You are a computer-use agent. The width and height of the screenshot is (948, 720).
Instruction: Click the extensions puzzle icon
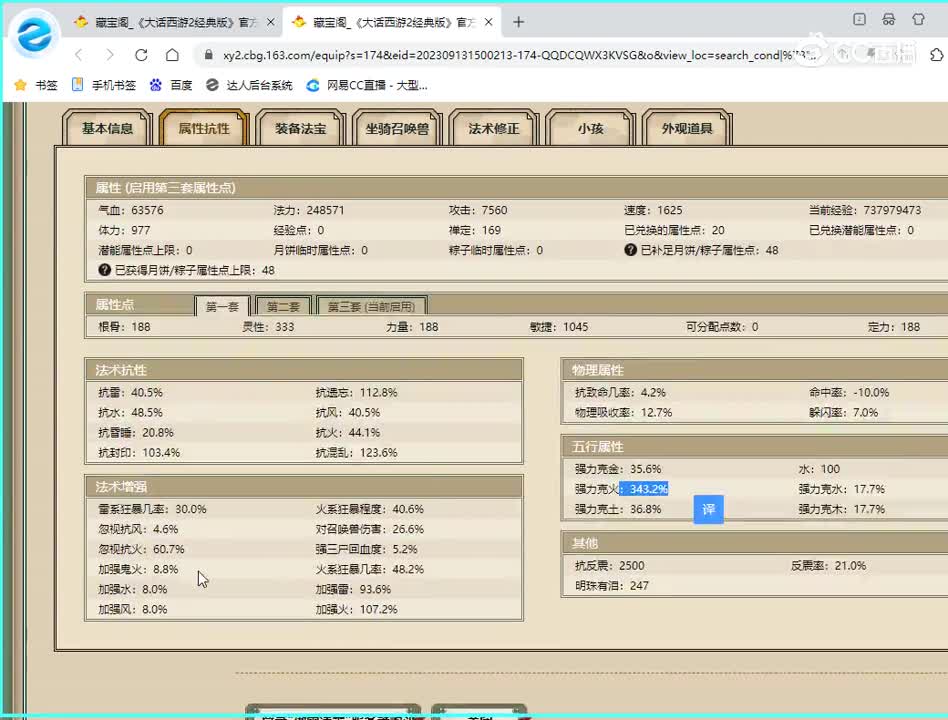(x=937, y=55)
